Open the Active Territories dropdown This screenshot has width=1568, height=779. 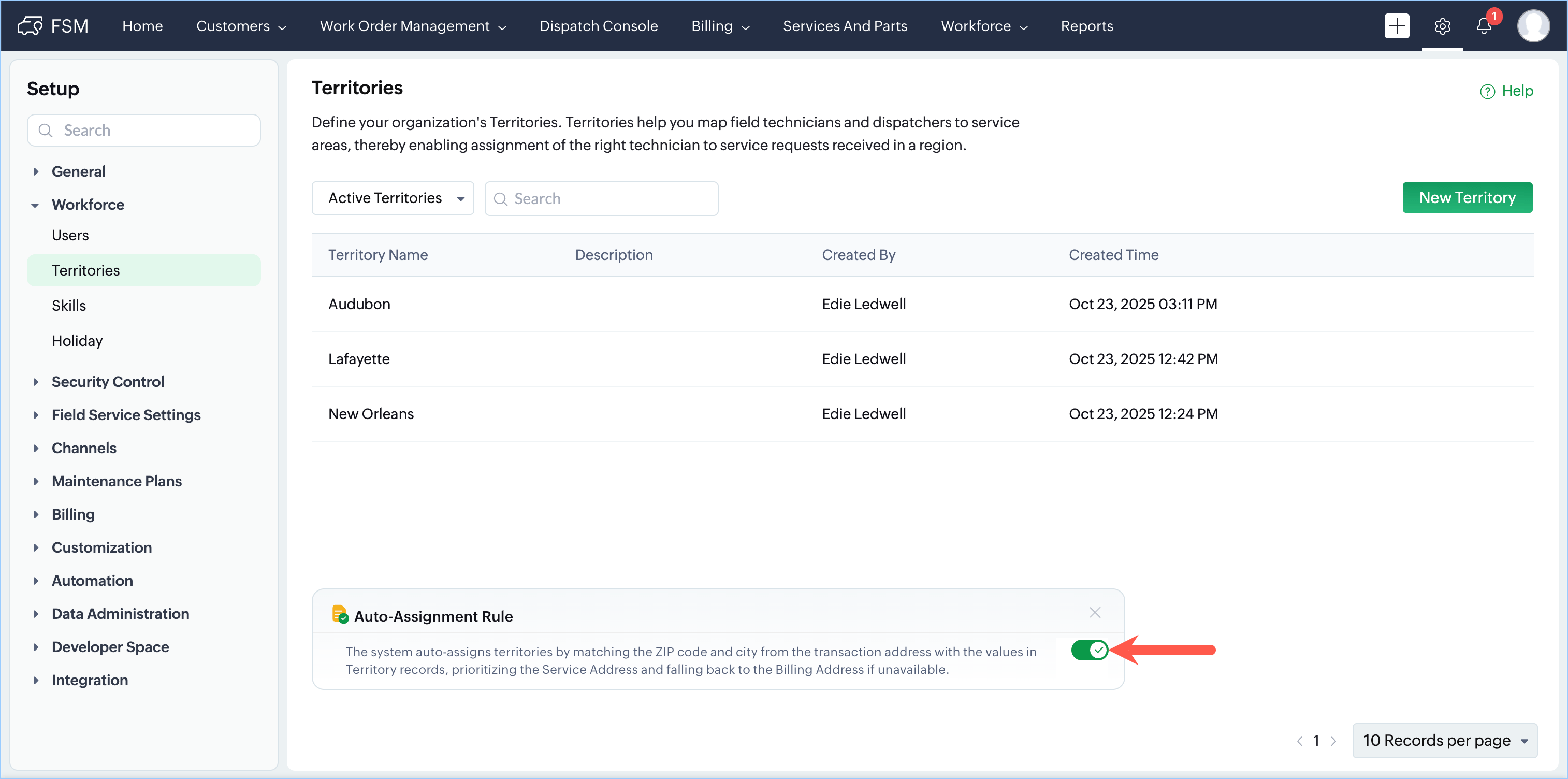tap(393, 198)
